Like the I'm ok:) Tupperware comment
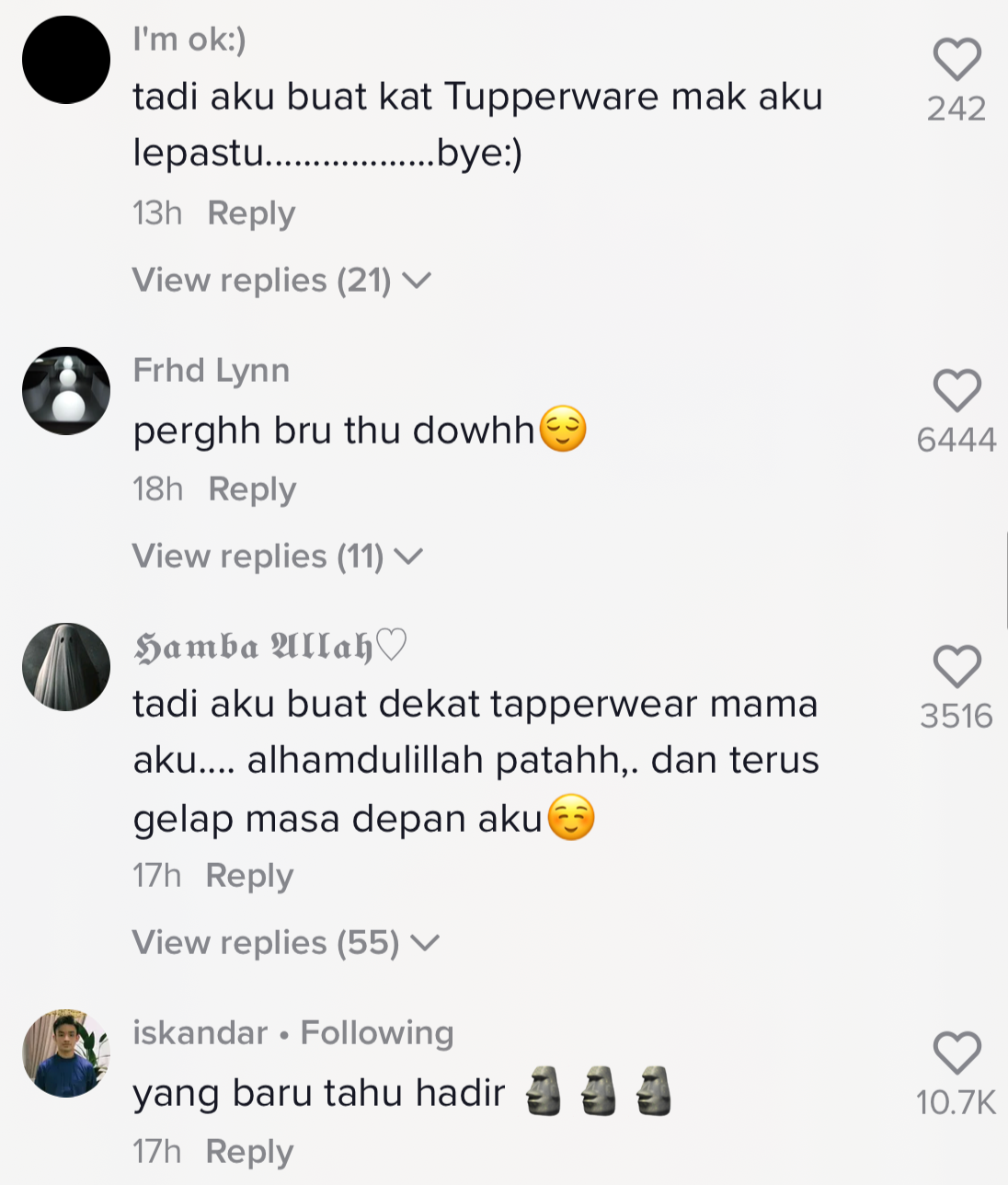The height and width of the screenshot is (1185, 1008). (x=956, y=60)
